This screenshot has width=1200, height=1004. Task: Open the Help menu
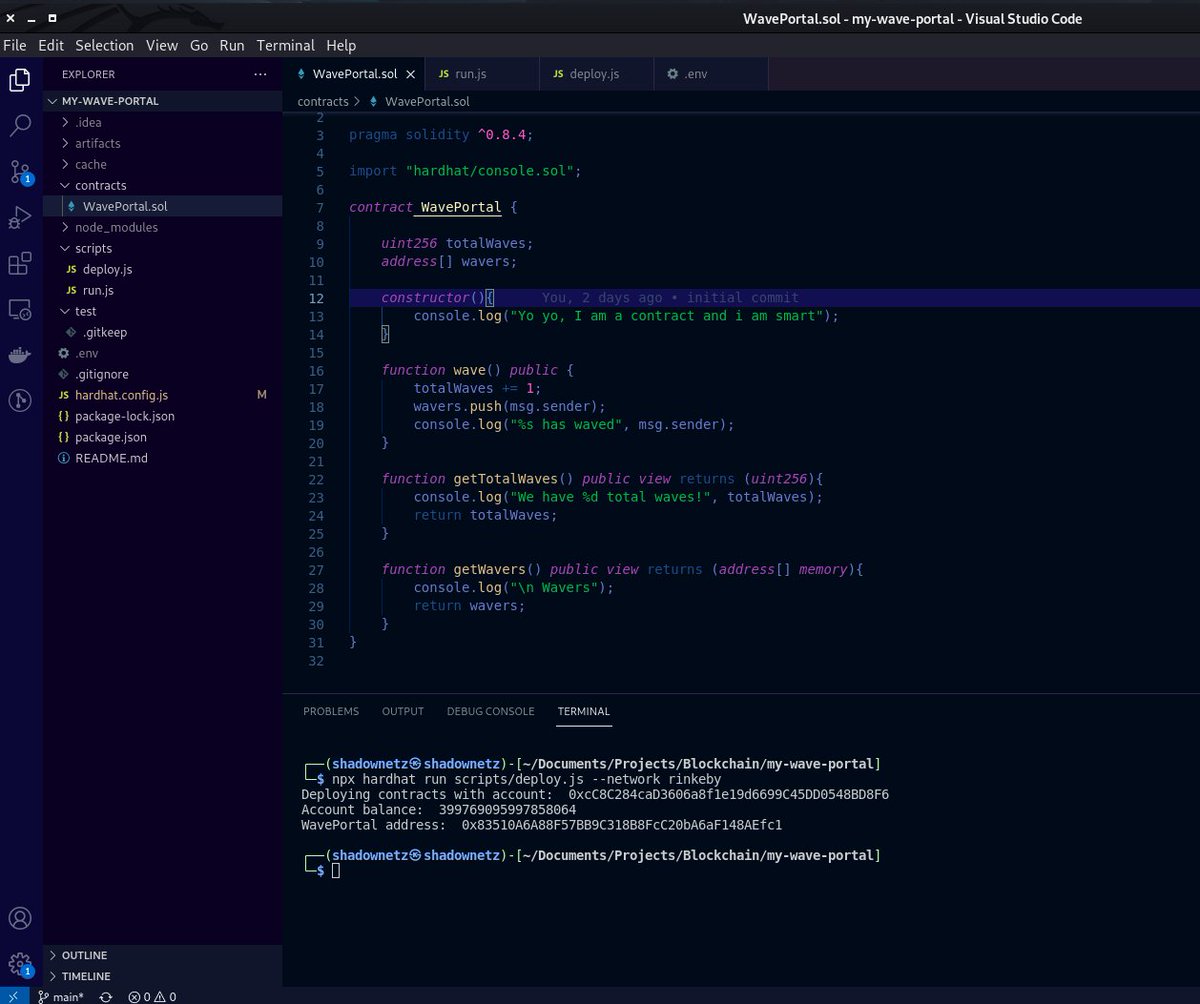tap(341, 45)
